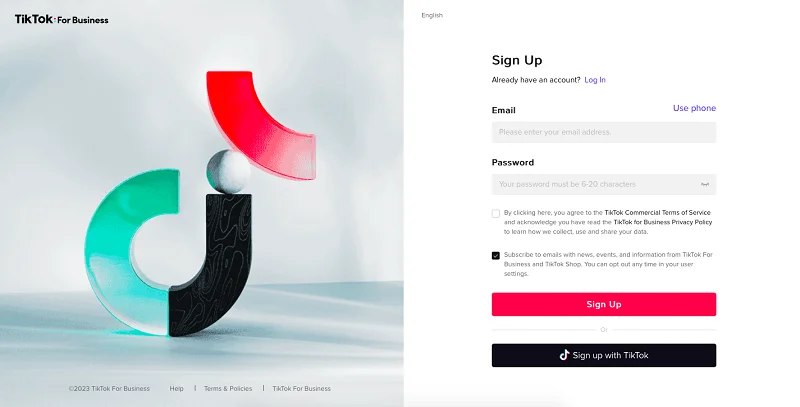
Task: Click the Sign Up page heading
Action: [x=517, y=60]
